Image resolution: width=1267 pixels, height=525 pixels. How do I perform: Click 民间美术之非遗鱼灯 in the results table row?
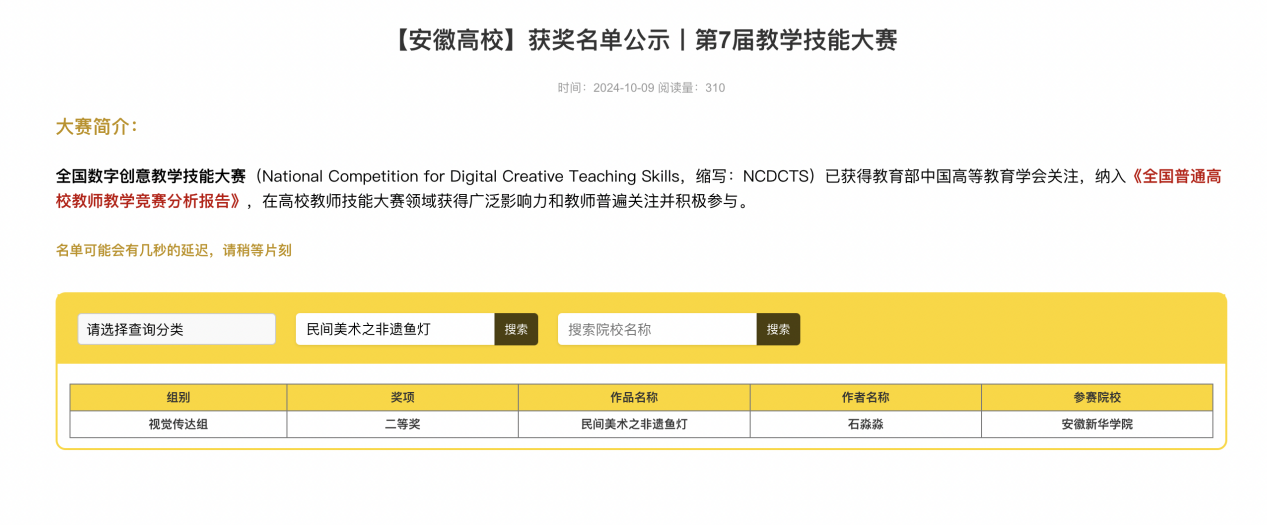pyautogui.click(x=634, y=424)
